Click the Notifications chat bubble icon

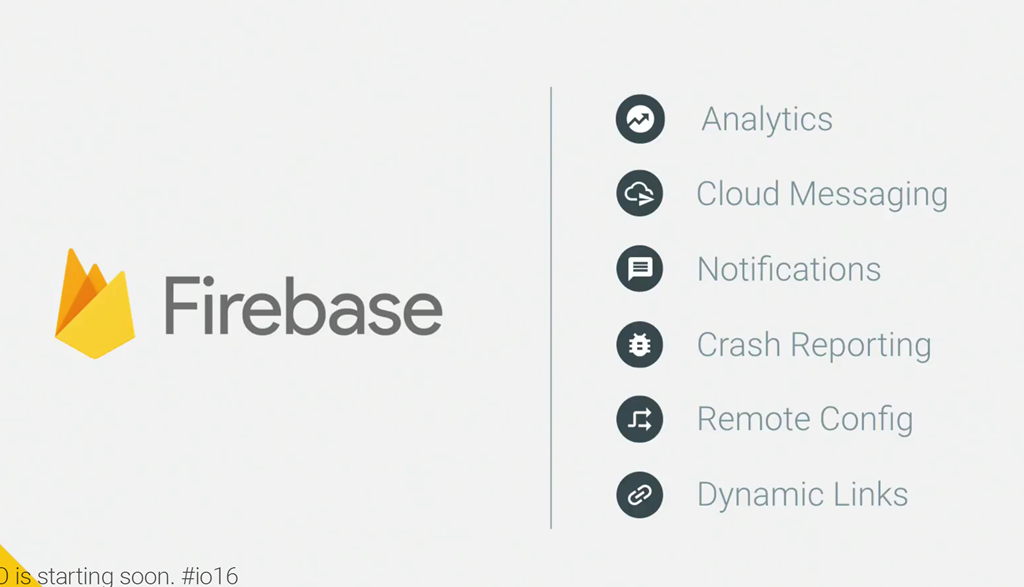640,268
